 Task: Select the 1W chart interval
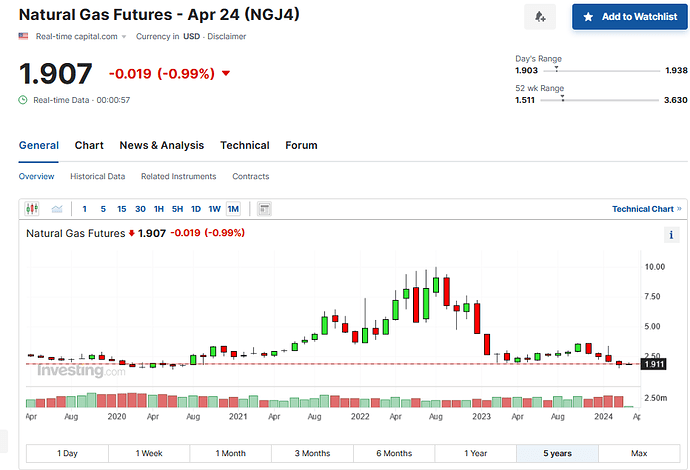click(214, 209)
